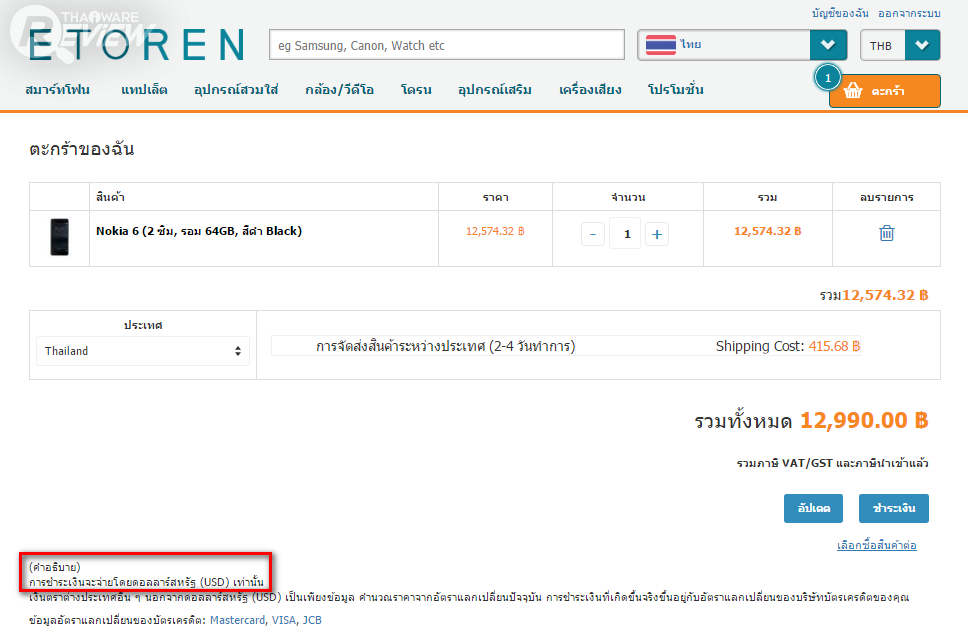This screenshot has width=968, height=637.
Task: Click the Nokia 6 product name
Action: click(199, 231)
